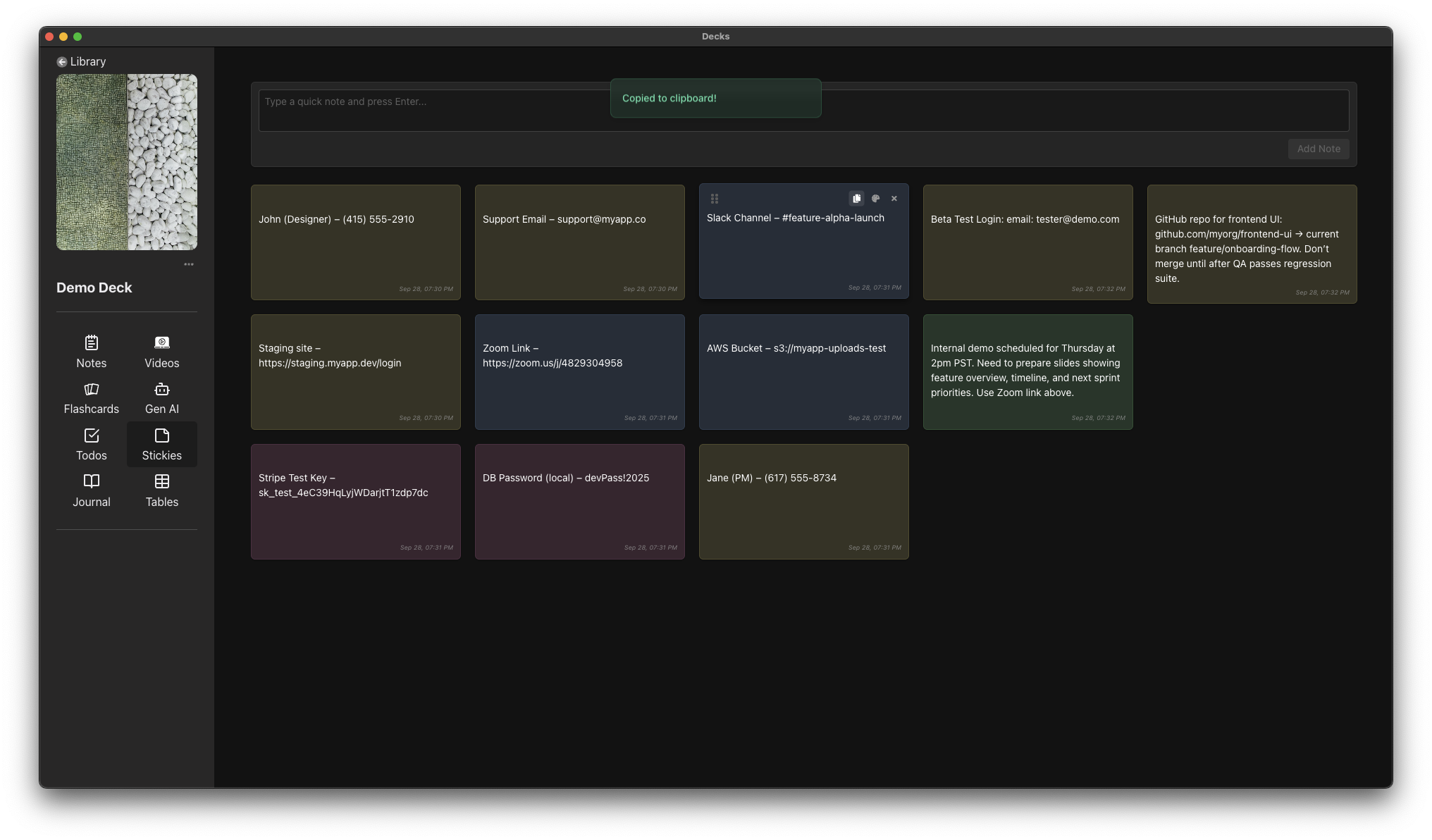Screen dimensions: 1432x840
Task: Click copy icon on Slack Channel sticky
Action: click(856, 199)
